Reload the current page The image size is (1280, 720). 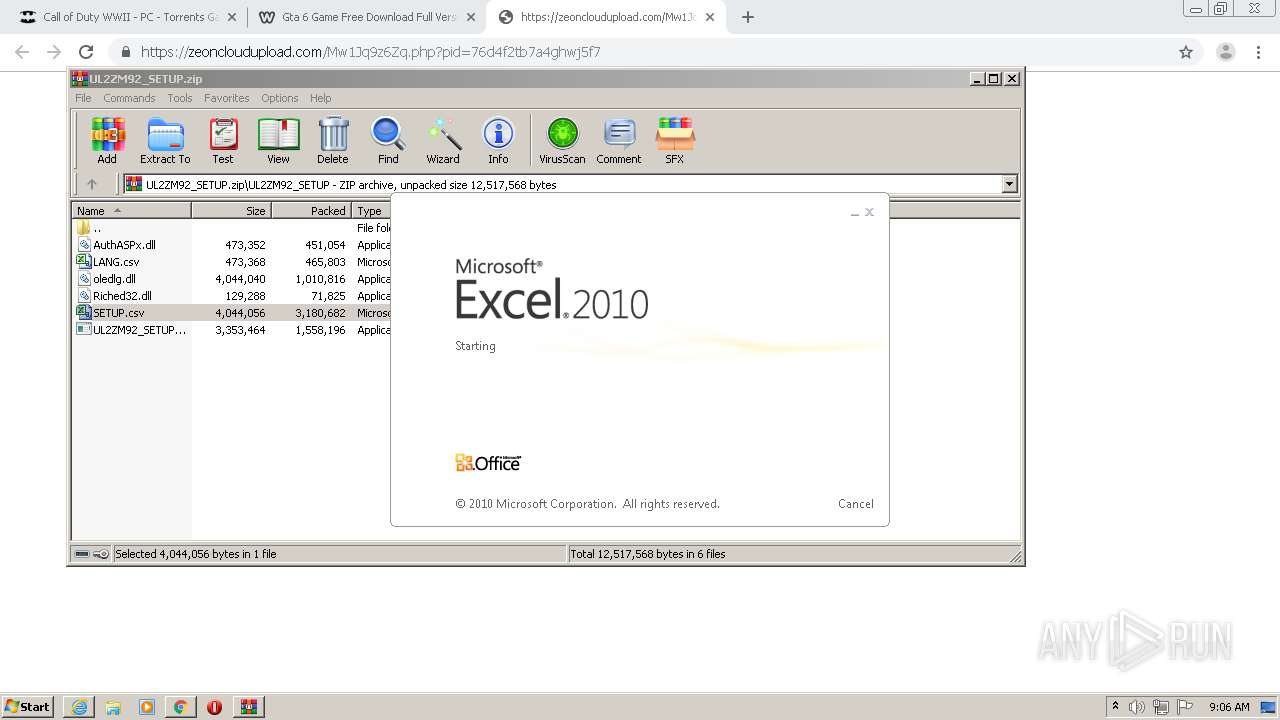(86, 52)
